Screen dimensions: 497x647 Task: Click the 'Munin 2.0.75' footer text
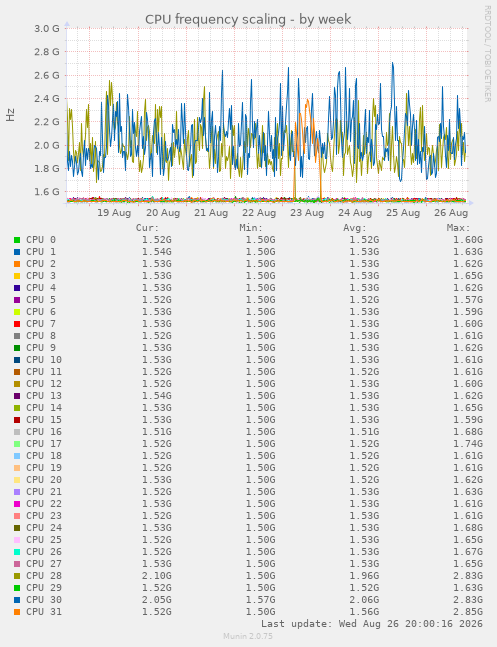[x=248, y=636]
